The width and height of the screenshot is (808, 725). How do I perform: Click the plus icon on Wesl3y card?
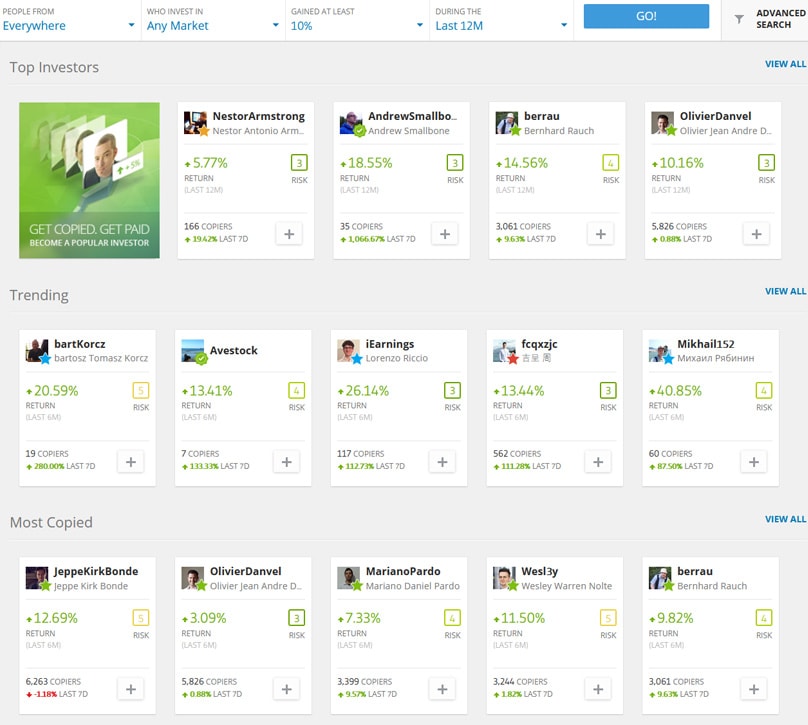(x=598, y=689)
